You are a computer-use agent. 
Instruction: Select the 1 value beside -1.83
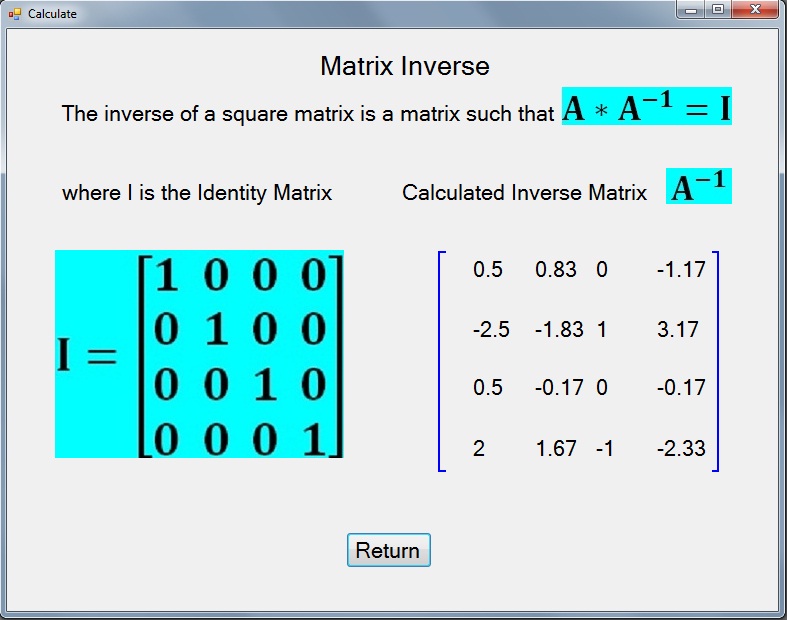pyautogui.click(x=602, y=330)
